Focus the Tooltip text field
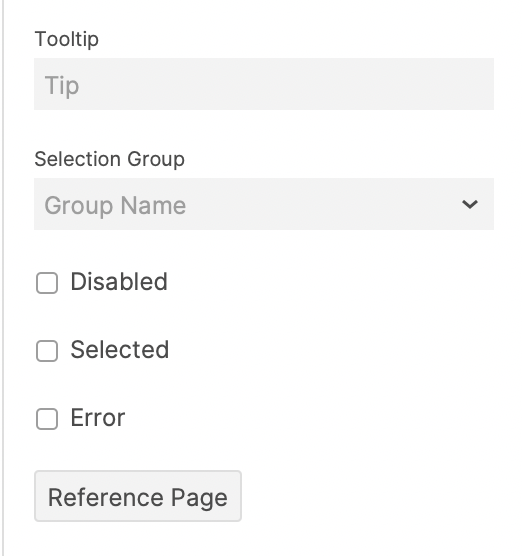The height and width of the screenshot is (556, 522). 264,84
